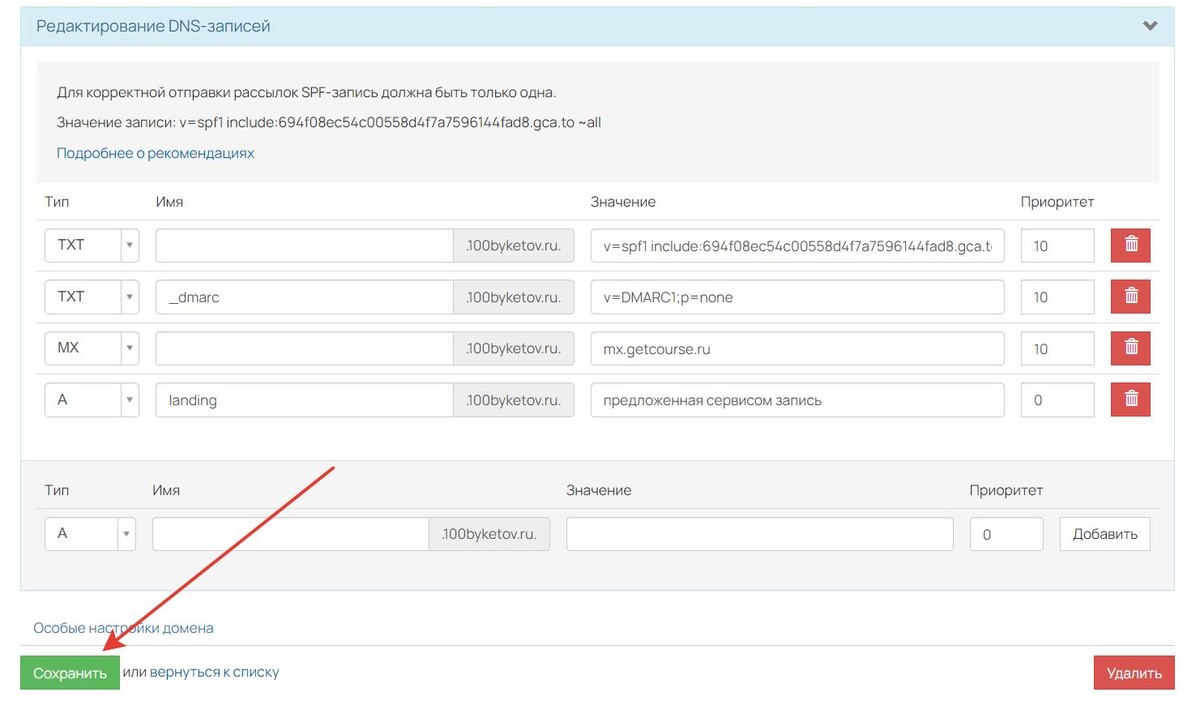Delete the mx.getcourse.ru record via trash icon
Image resolution: width=1200 pixels, height=705 pixels.
coord(1131,348)
